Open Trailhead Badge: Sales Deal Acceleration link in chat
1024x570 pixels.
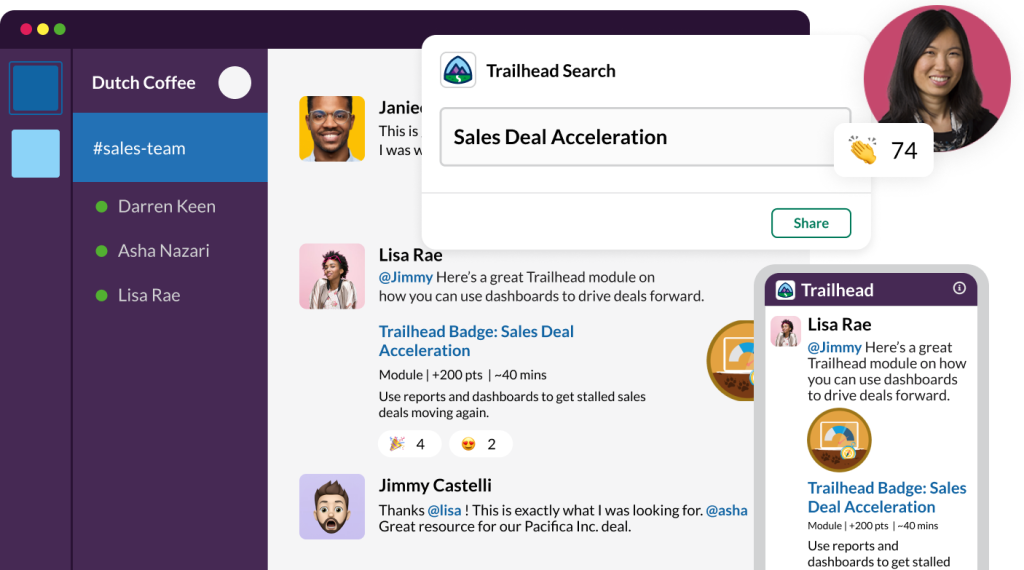point(476,341)
